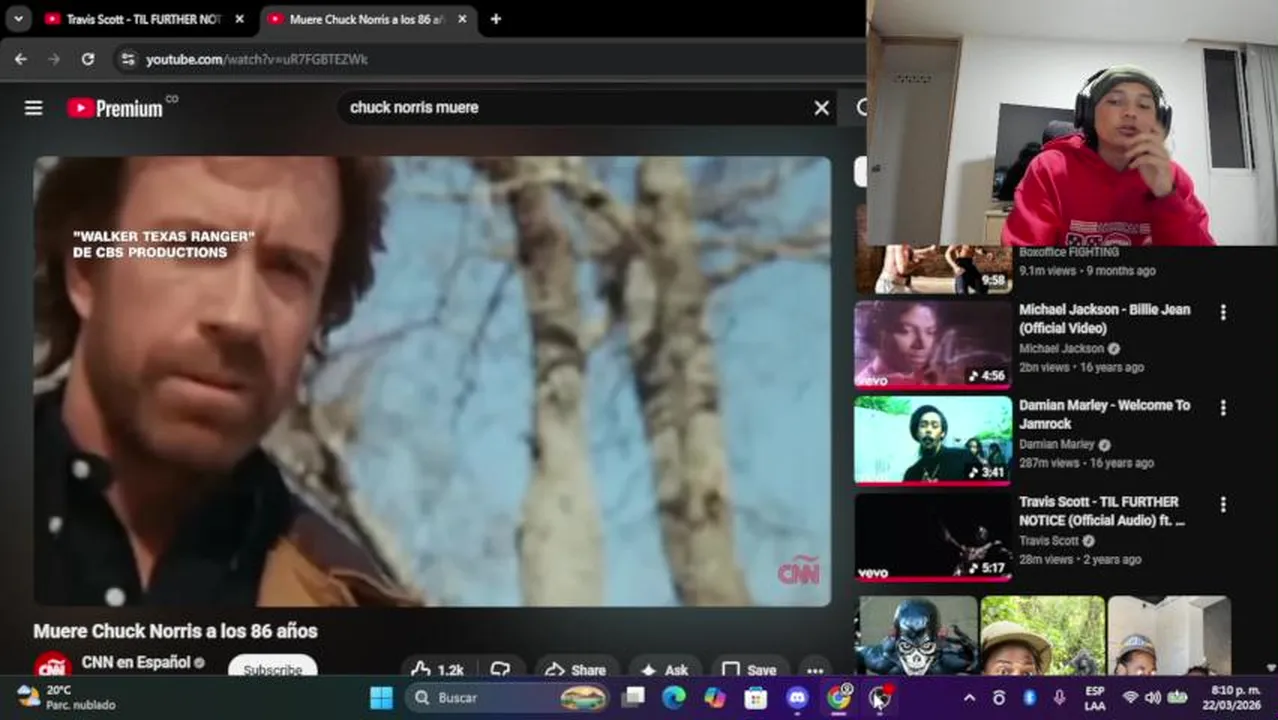Open more actions ellipsis under the video
The image size is (1278, 720).
tap(815, 671)
